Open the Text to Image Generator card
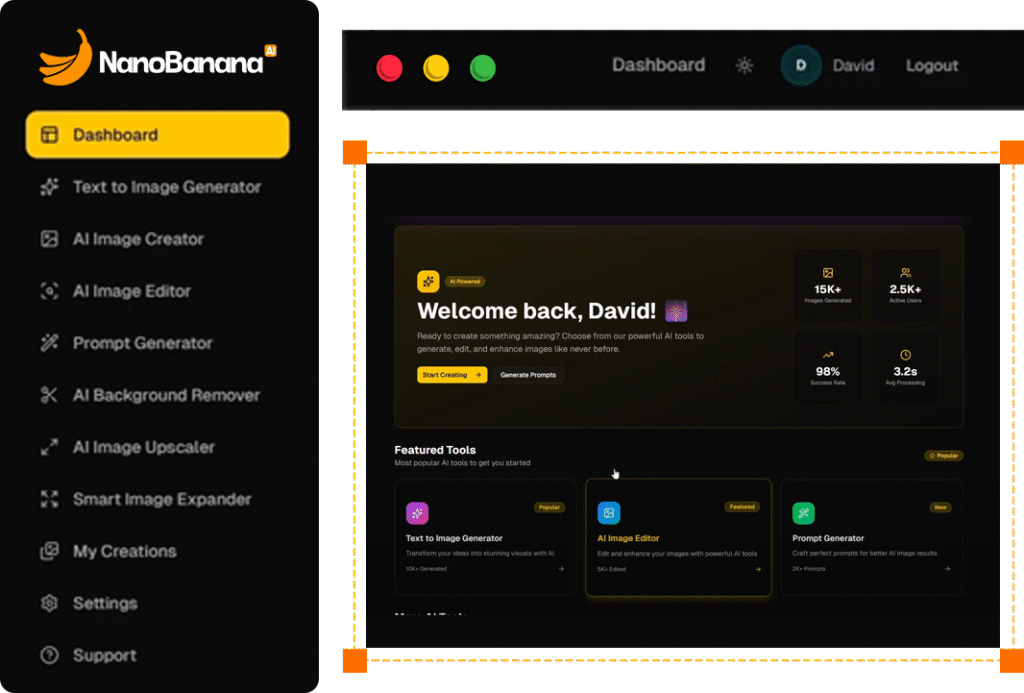The width and height of the screenshot is (1024, 693). coord(484,538)
